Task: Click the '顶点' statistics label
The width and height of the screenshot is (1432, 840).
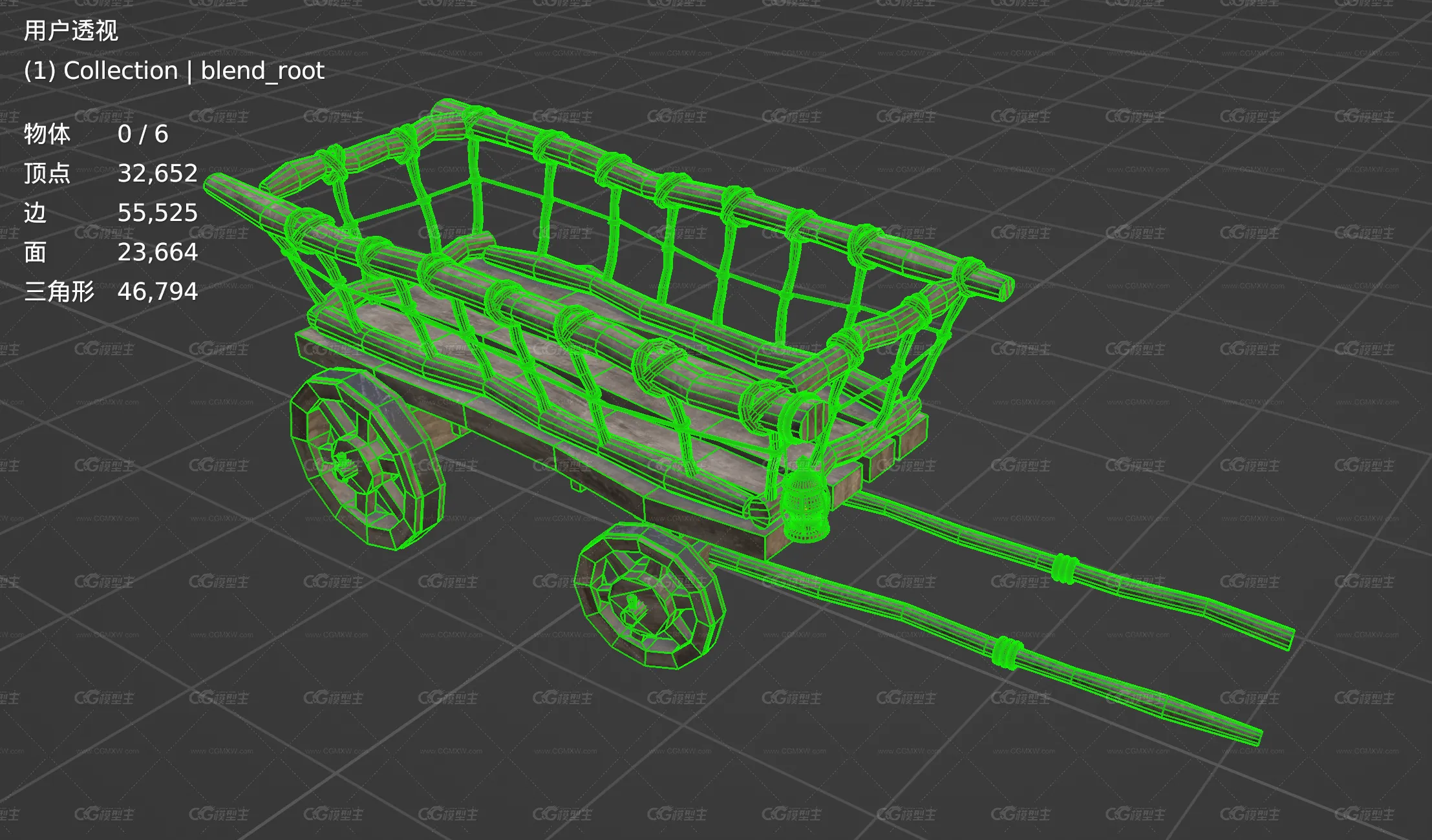Action: (x=47, y=173)
